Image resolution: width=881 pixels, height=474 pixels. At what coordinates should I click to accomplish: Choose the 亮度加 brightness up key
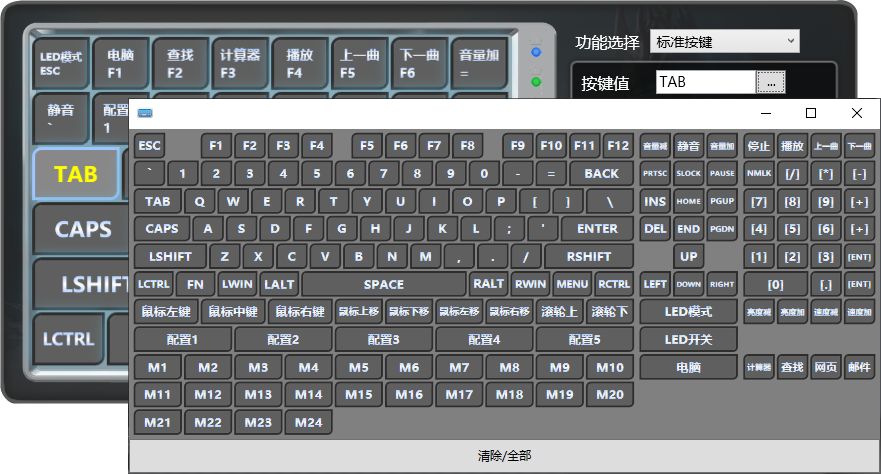point(792,313)
